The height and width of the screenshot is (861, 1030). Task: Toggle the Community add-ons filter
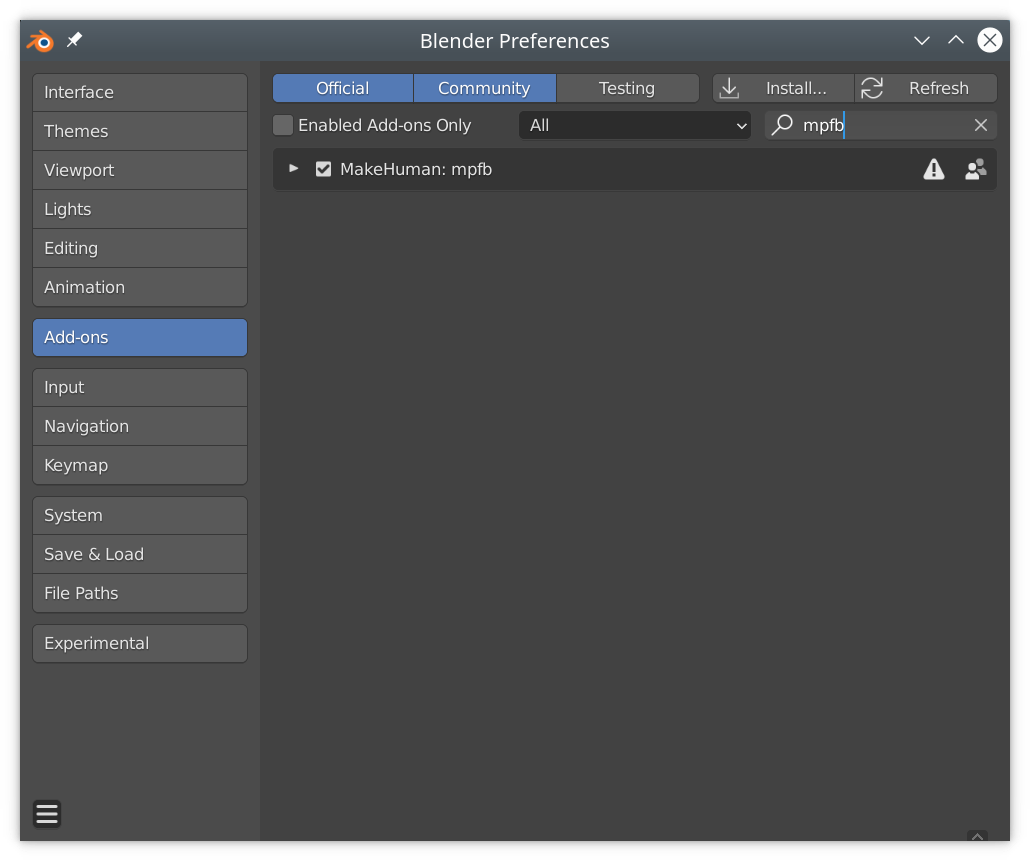485,88
